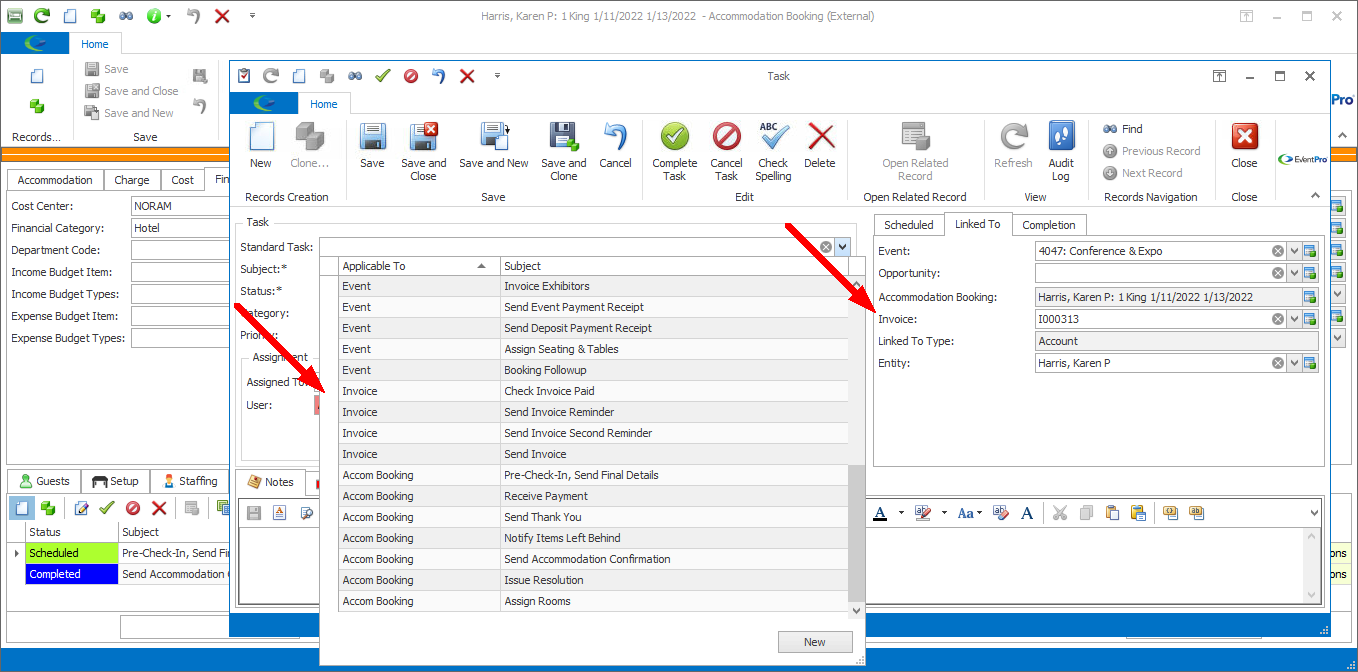Expand font color dropdown arrow in notes toolbar

tap(901, 513)
